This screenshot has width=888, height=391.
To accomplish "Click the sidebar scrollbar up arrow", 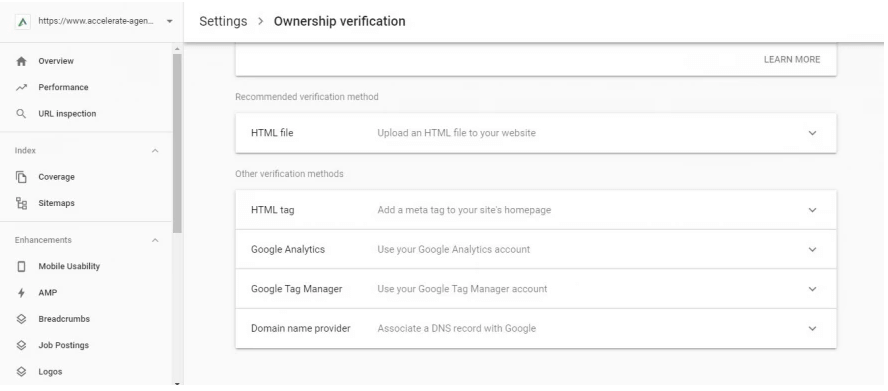I will pyautogui.click(x=177, y=50).
